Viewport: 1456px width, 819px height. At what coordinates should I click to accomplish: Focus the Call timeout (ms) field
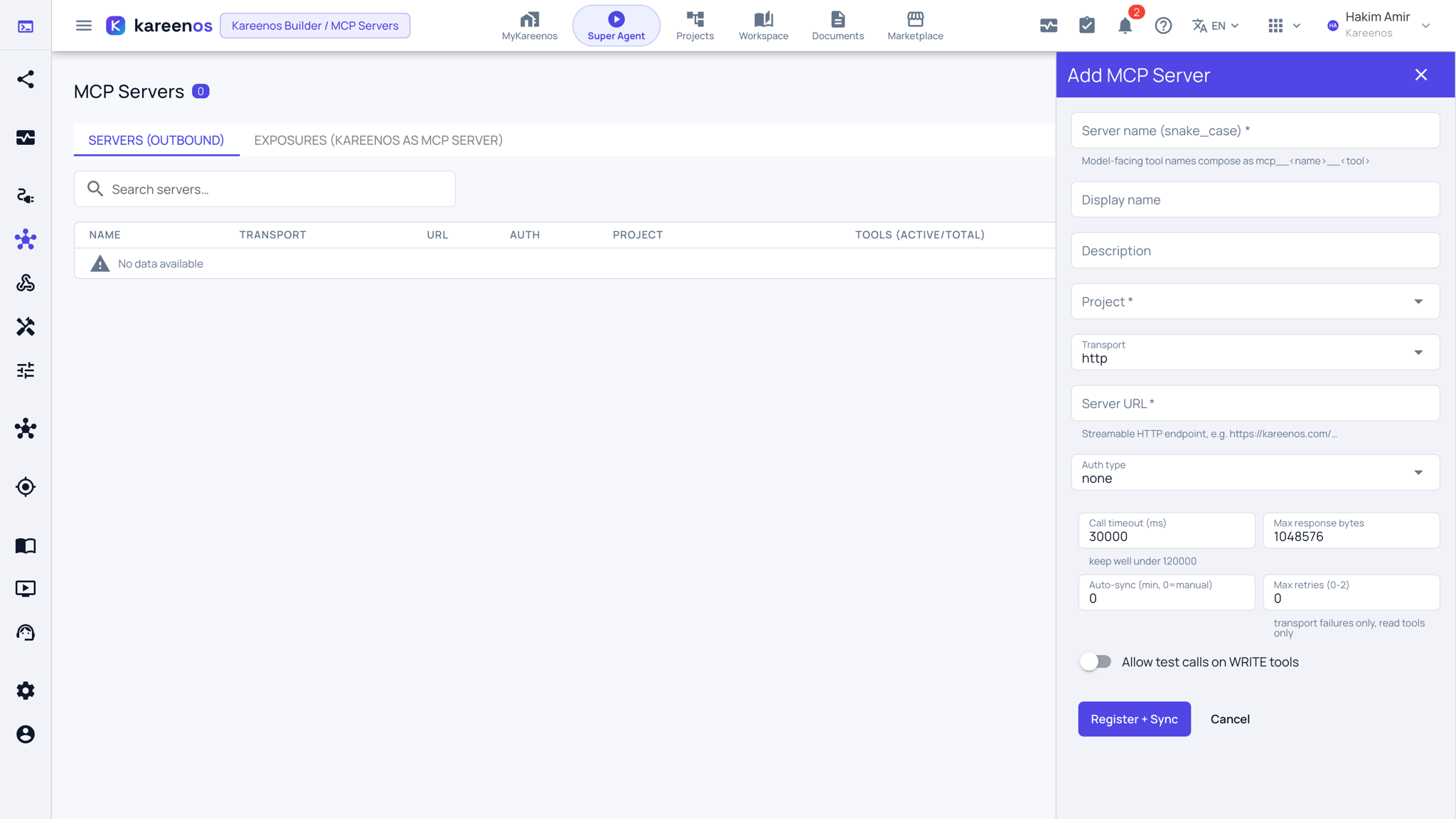[x=1167, y=530]
